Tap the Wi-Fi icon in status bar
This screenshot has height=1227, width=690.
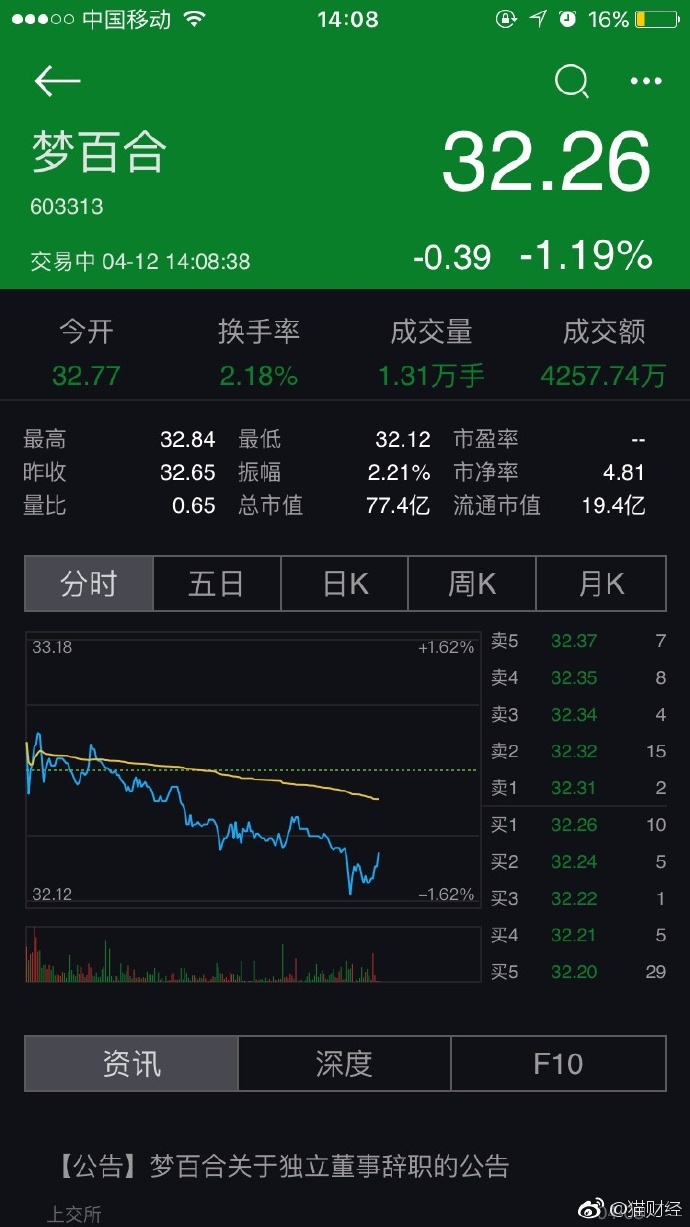pyautogui.click(x=195, y=20)
